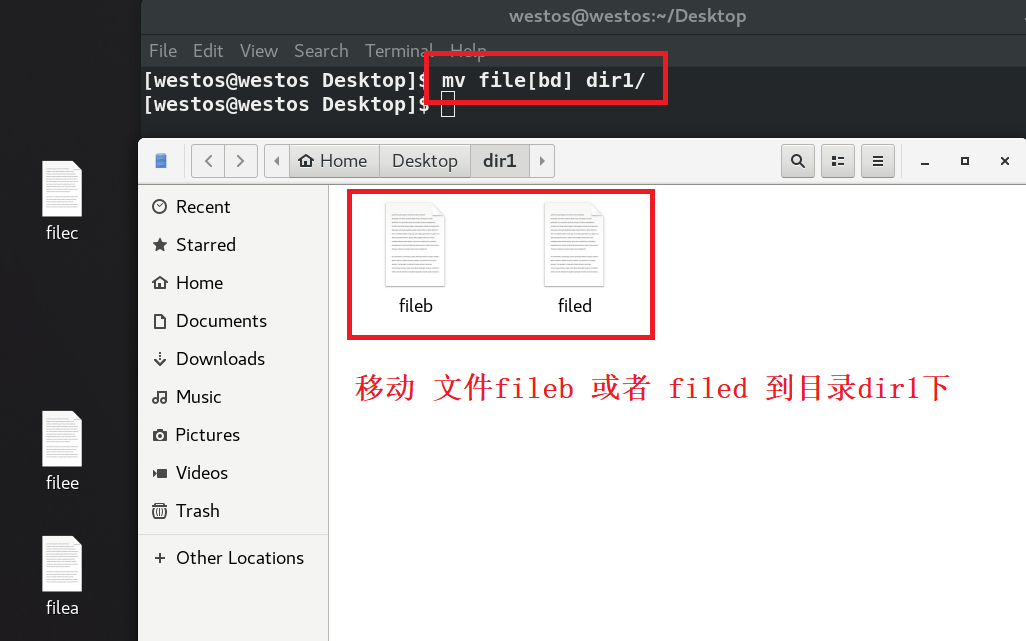Select Pictures in the sidebar
1026x641 pixels.
pos(233,435)
